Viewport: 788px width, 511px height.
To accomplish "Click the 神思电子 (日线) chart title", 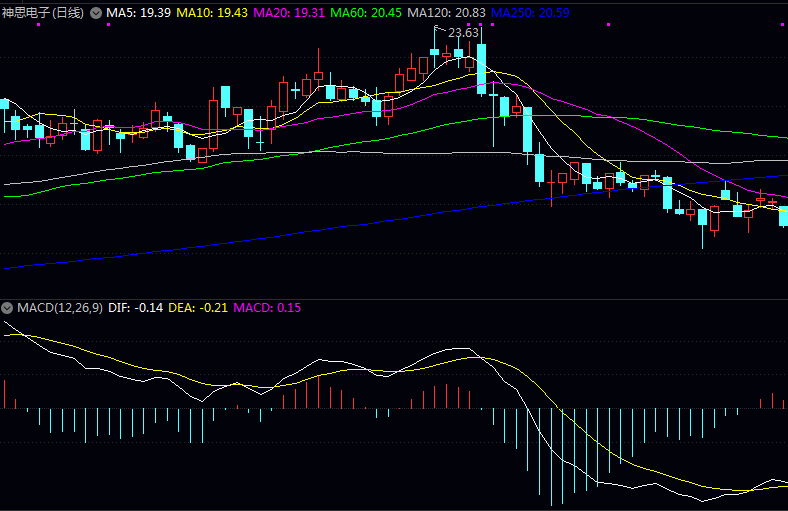I will 42,13.
